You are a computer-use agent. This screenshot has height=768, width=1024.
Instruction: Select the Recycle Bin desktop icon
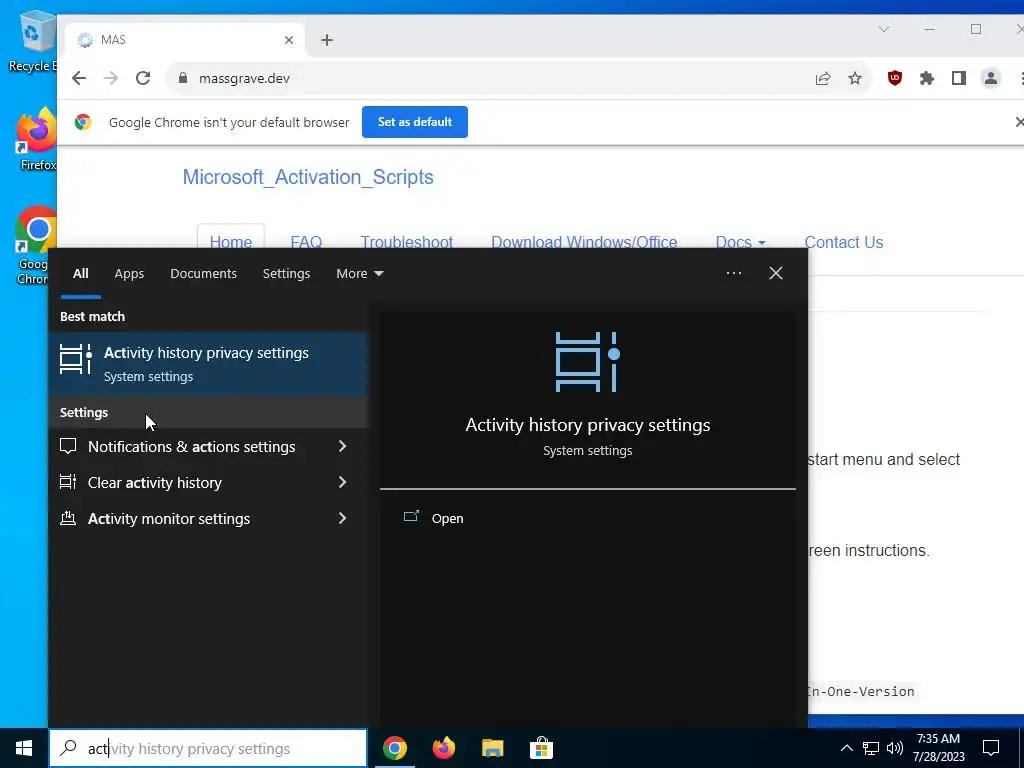pos(33,42)
